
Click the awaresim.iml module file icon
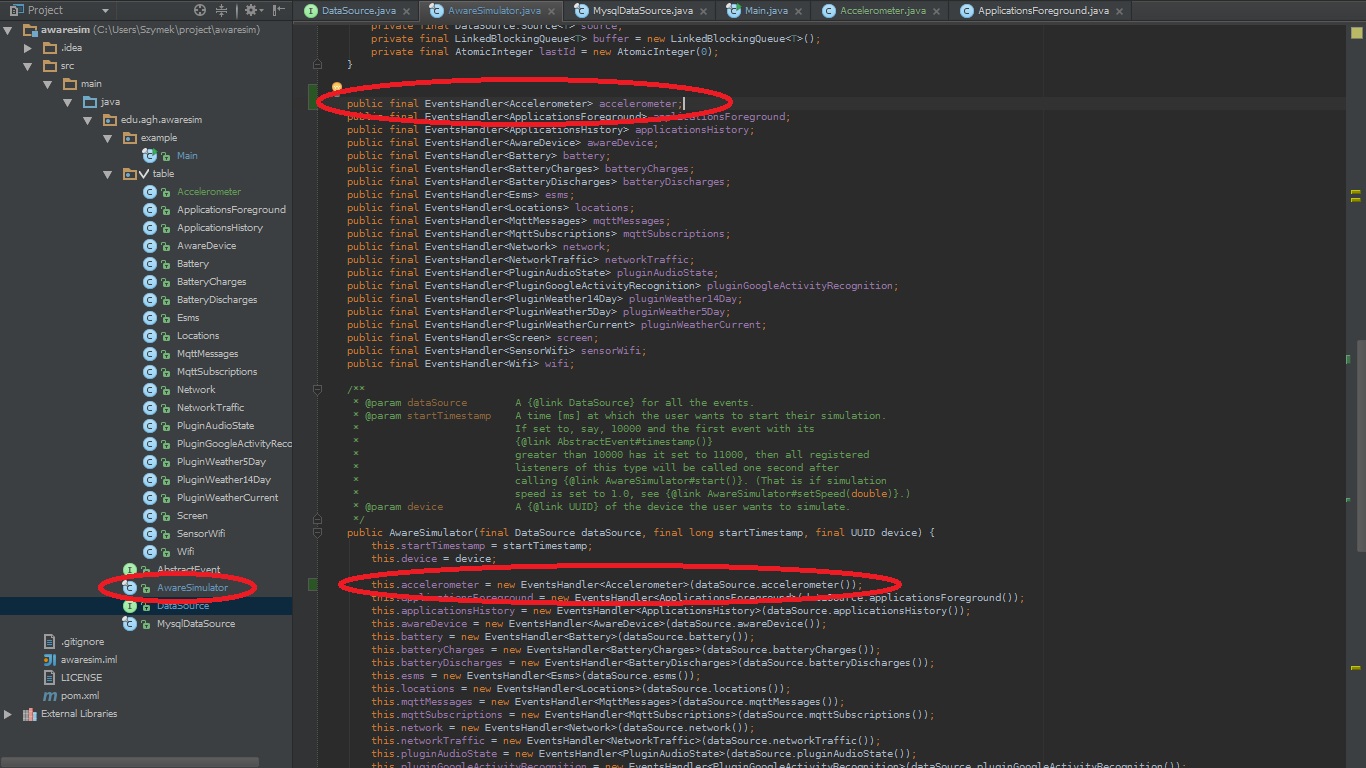[x=50, y=660]
